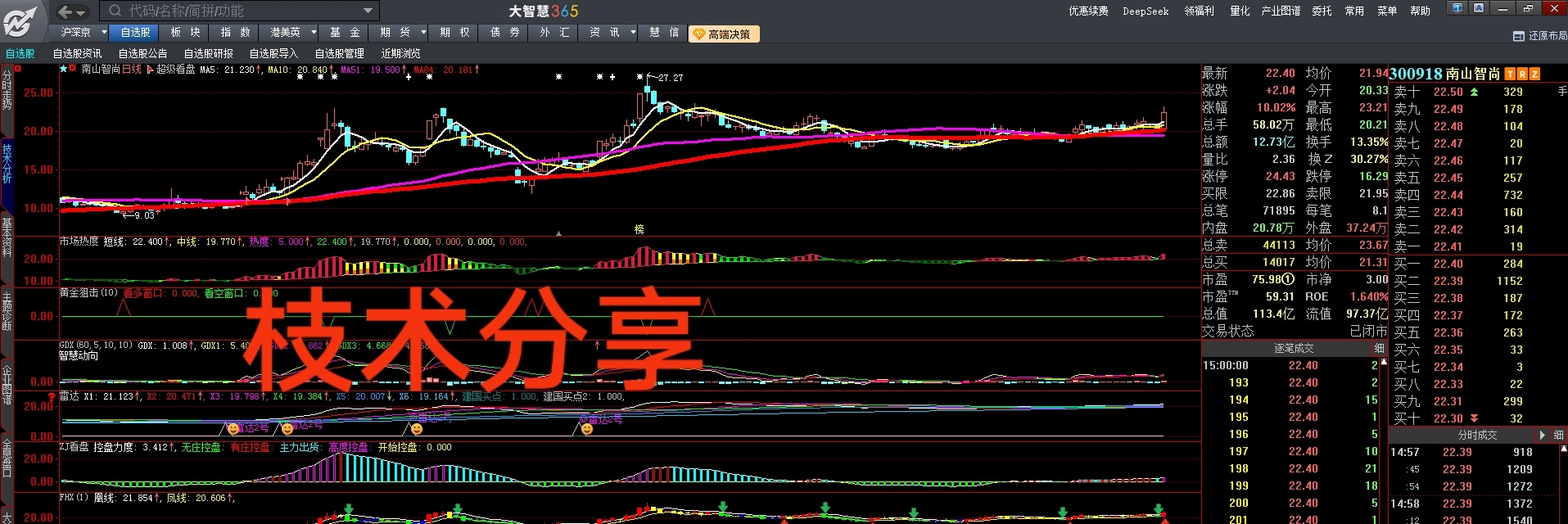This screenshot has width=1568, height=524.
Task: Expand the 港美英 dropdown arrow
Action: (x=315, y=33)
